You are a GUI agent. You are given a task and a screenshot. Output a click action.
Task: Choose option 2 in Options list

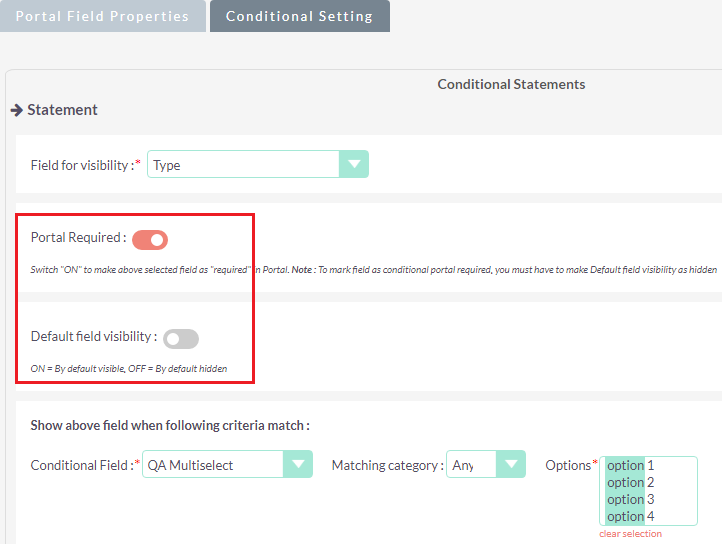(x=630, y=482)
